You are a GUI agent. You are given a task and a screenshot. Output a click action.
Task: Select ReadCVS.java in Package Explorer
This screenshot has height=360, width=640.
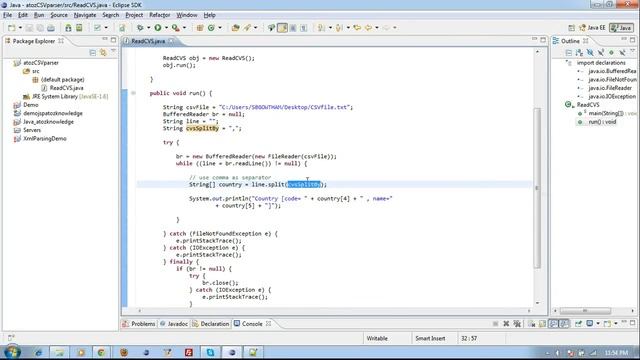62,88
